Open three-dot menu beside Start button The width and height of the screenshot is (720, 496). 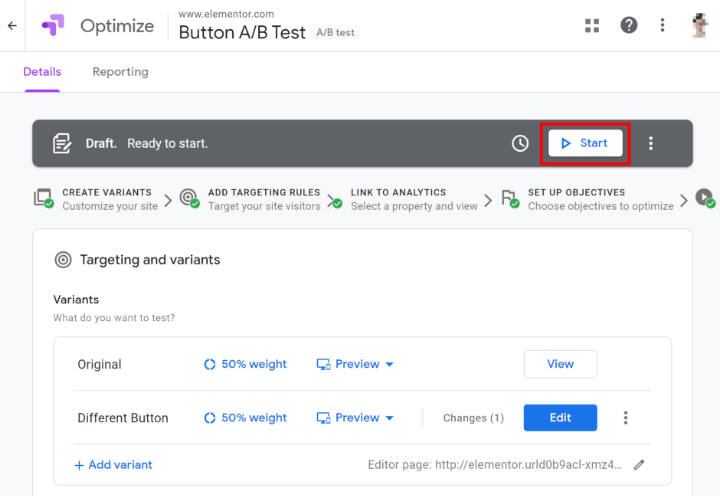[651, 143]
